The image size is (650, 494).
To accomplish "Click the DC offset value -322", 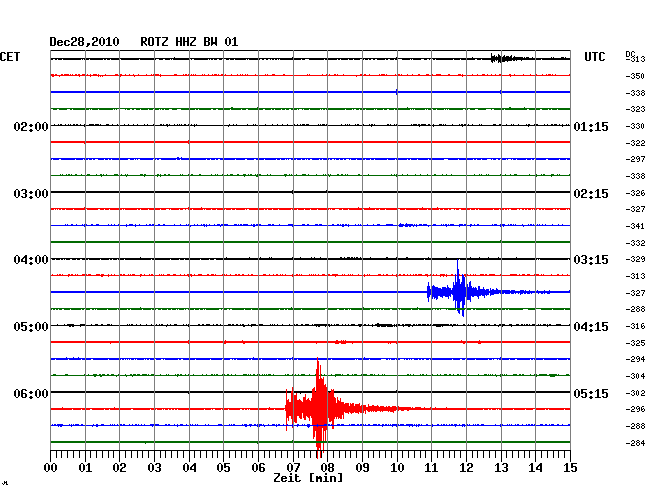I will 635,143.
